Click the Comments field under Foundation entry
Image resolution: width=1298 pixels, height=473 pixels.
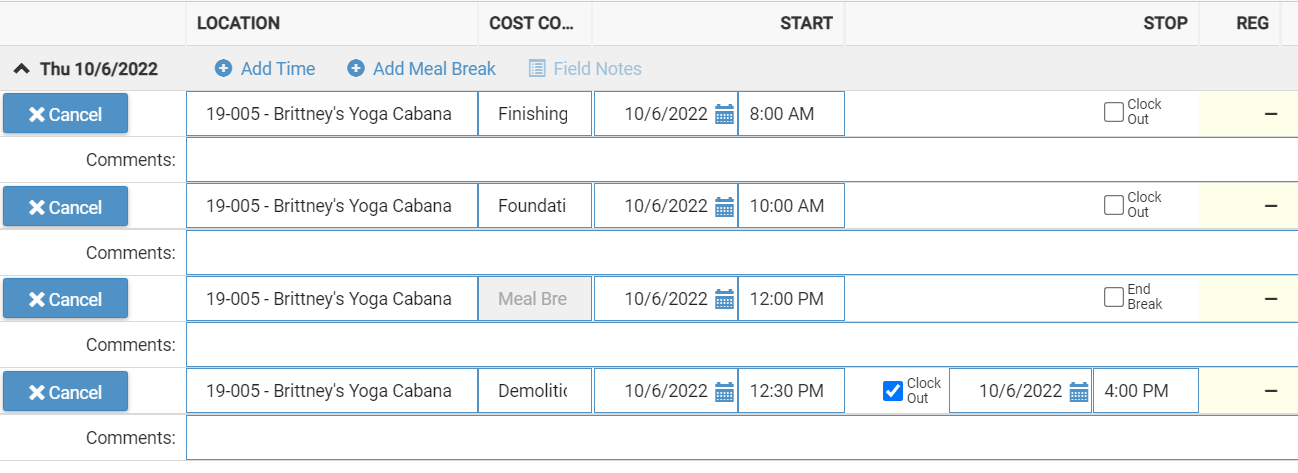[x=740, y=253]
